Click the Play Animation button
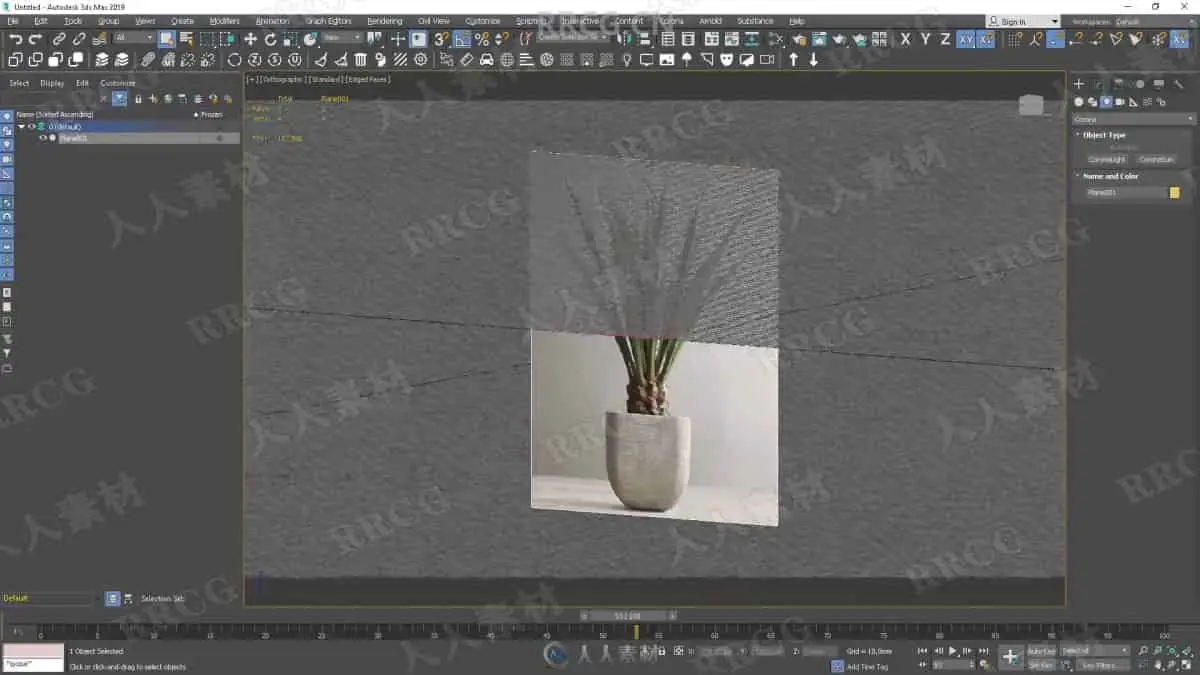Screen dimensions: 1200x675 point(953,651)
